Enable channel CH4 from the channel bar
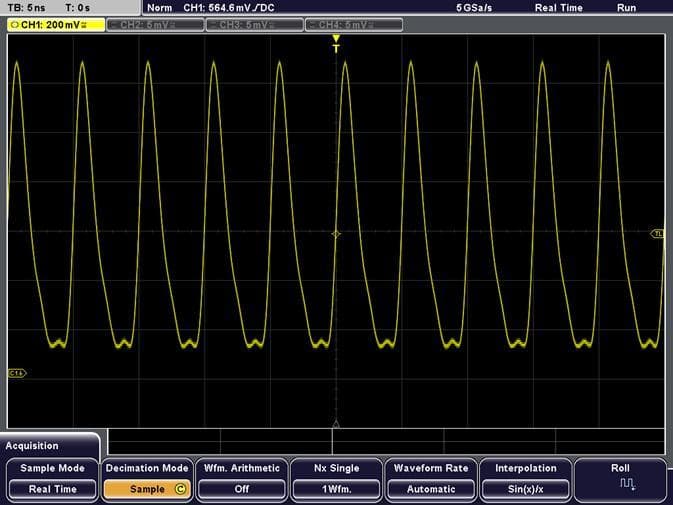The image size is (673, 505). click(x=353, y=23)
